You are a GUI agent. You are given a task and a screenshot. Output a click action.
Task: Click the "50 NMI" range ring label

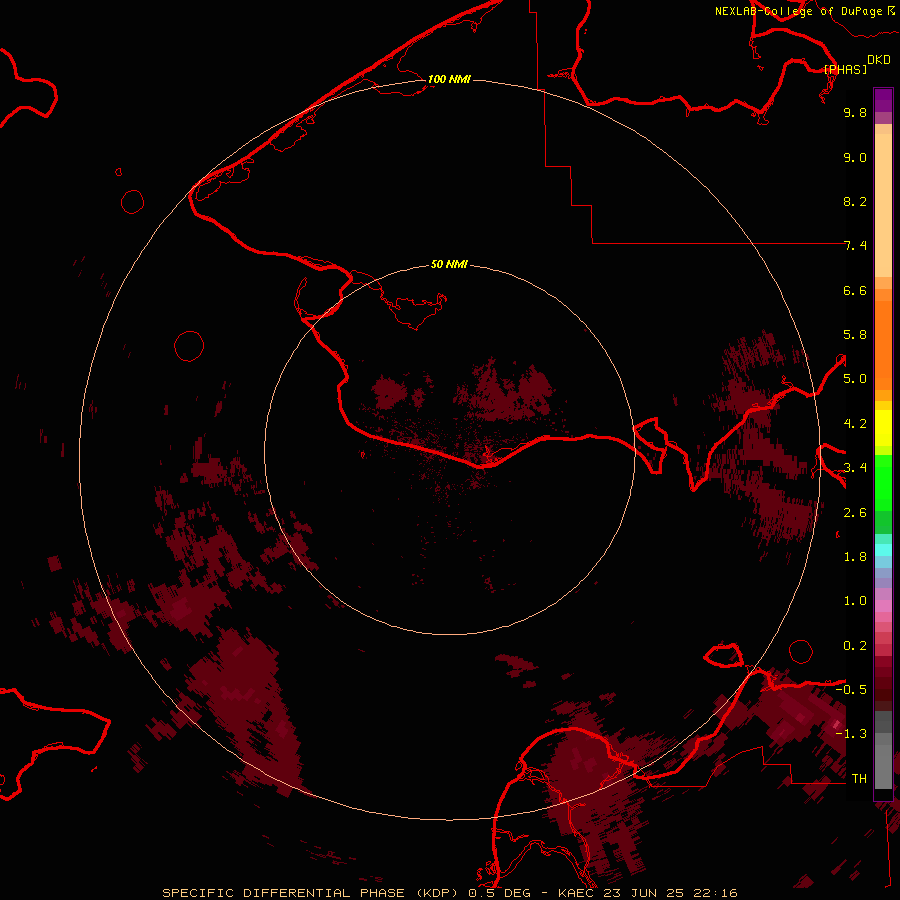click(449, 265)
